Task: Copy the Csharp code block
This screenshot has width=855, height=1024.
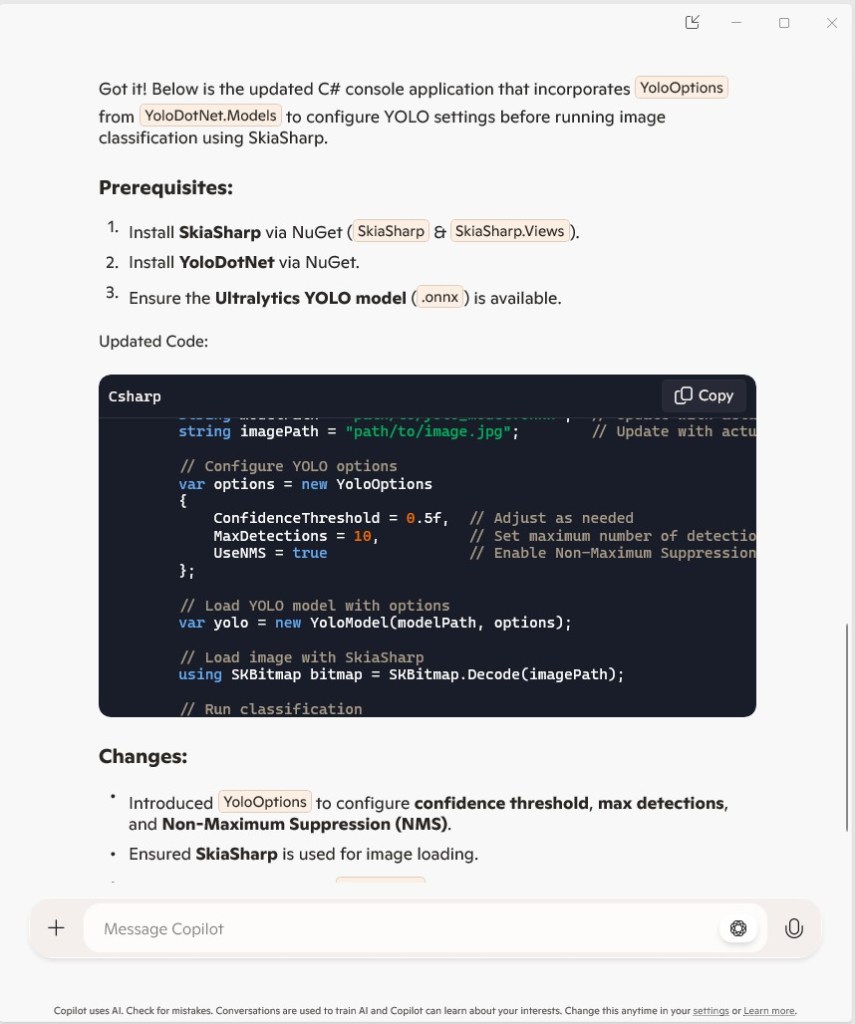Action: [704, 395]
